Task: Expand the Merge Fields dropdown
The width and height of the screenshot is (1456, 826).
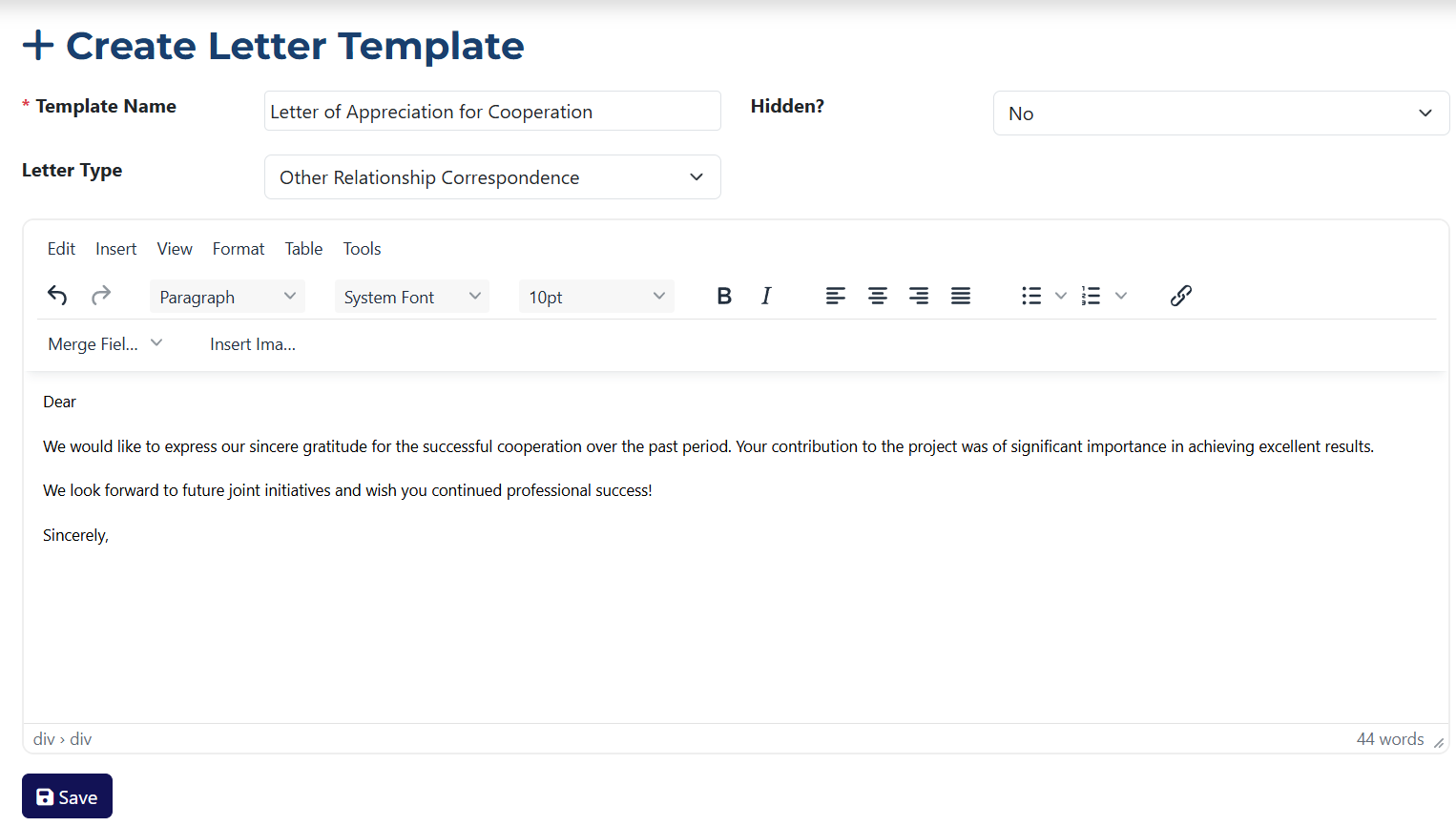Action: coord(105,343)
